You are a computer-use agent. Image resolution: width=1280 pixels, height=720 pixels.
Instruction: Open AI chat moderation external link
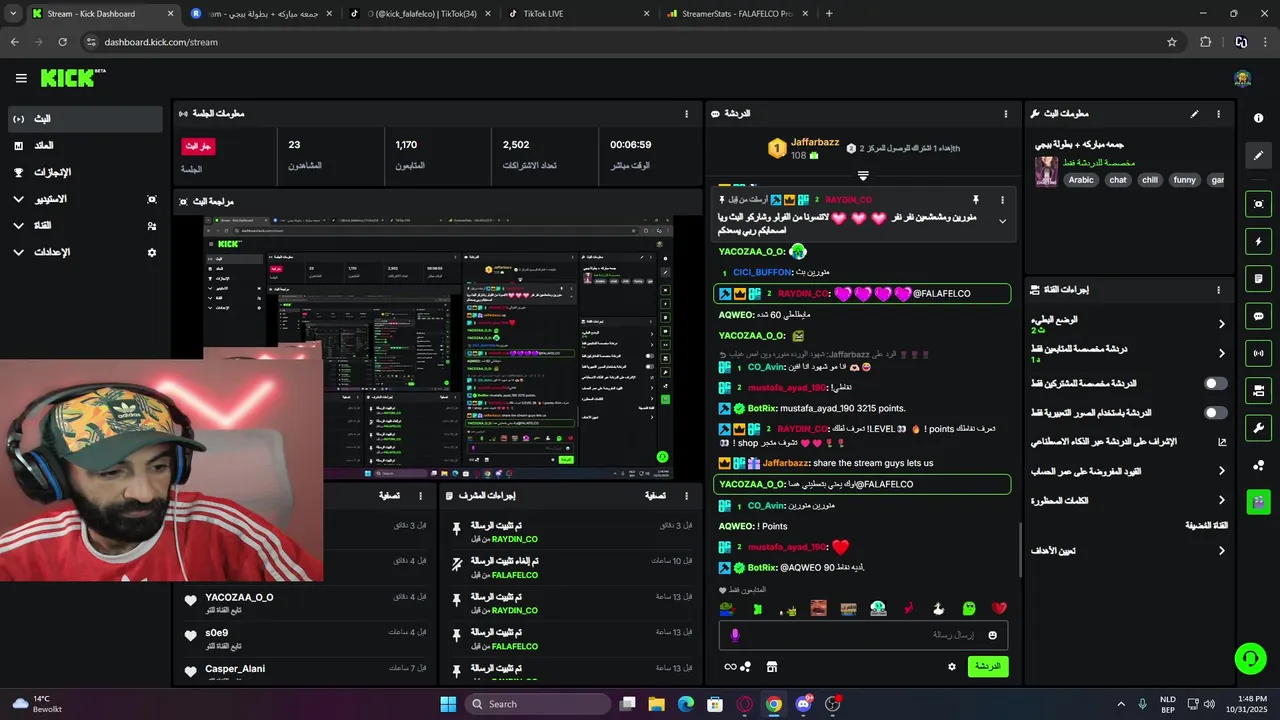[x=1221, y=441]
